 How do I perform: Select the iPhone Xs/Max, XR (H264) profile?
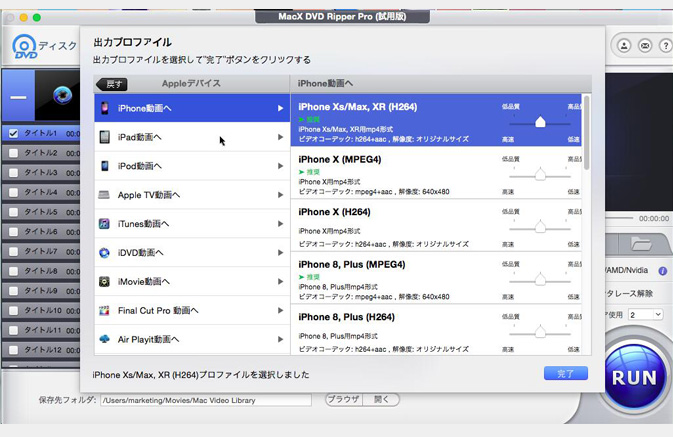click(436, 120)
